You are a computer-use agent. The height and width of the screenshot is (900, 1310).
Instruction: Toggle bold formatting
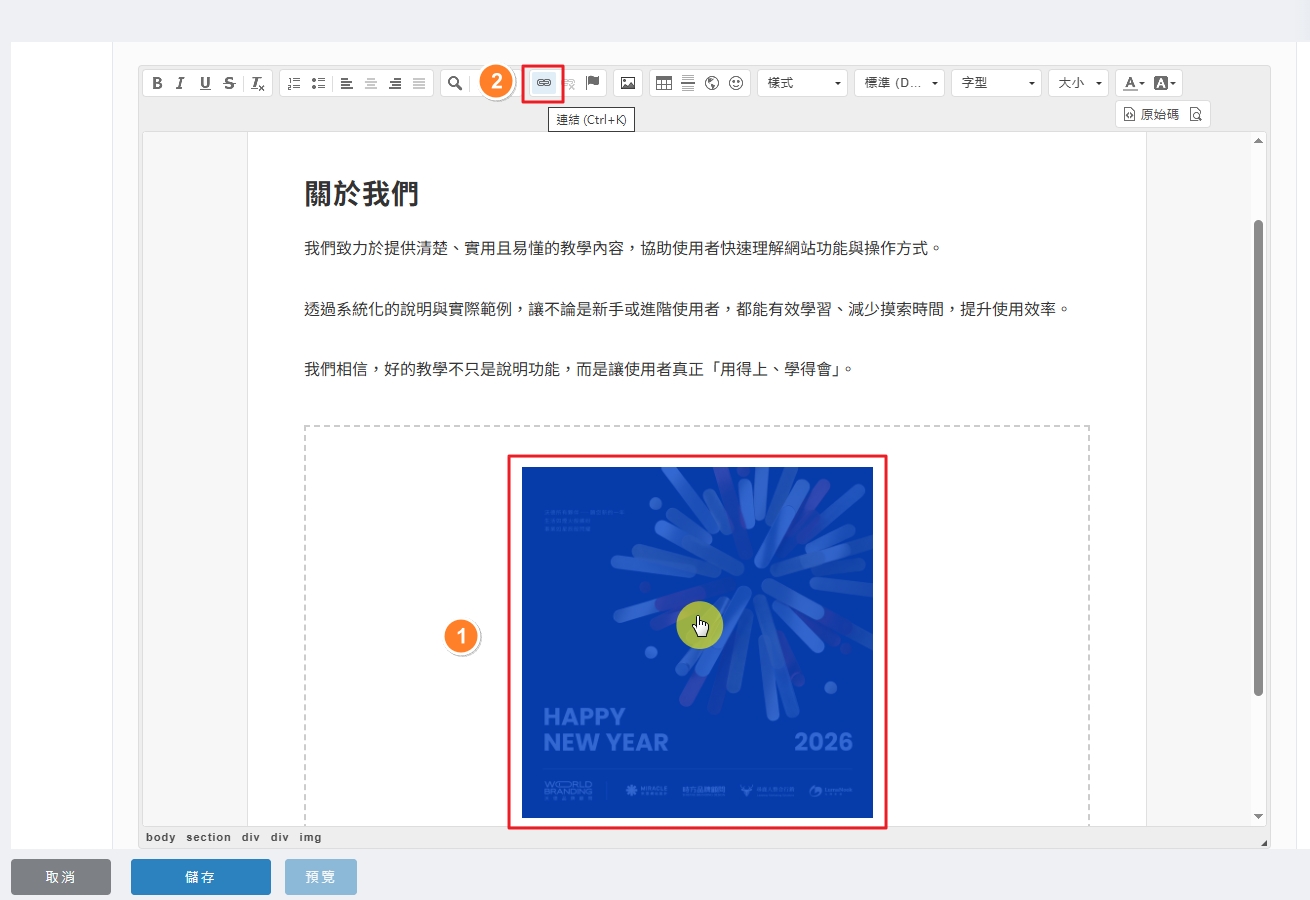click(x=157, y=83)
